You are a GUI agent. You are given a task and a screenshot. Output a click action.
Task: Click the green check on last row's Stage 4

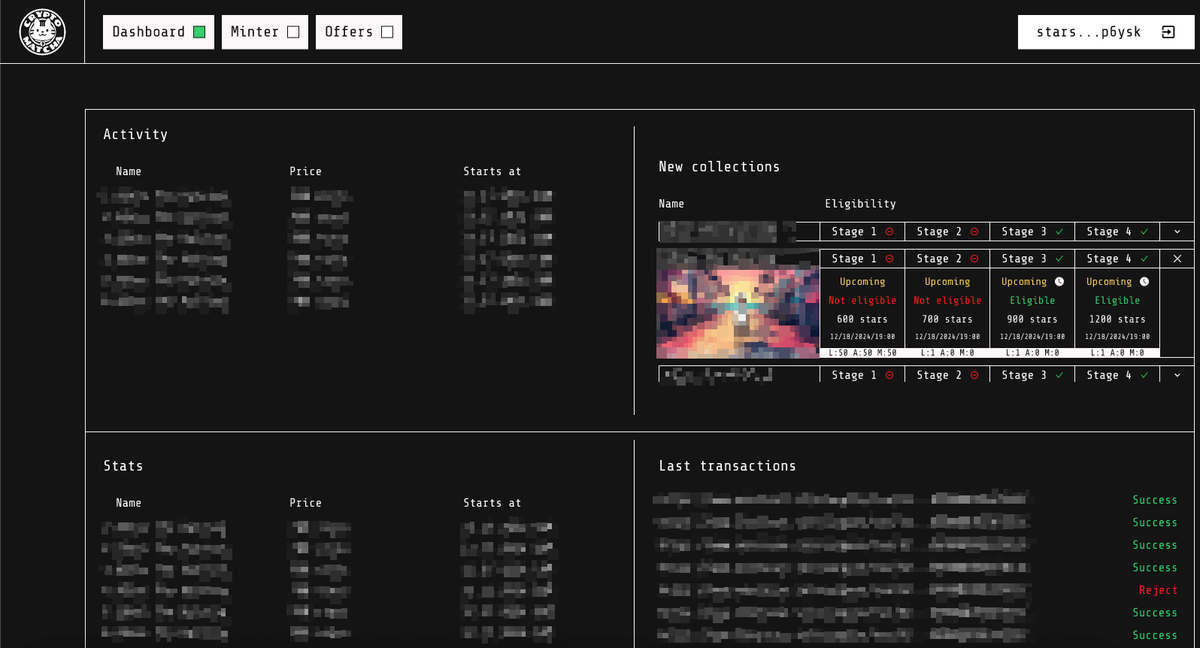coord(1144,375)
